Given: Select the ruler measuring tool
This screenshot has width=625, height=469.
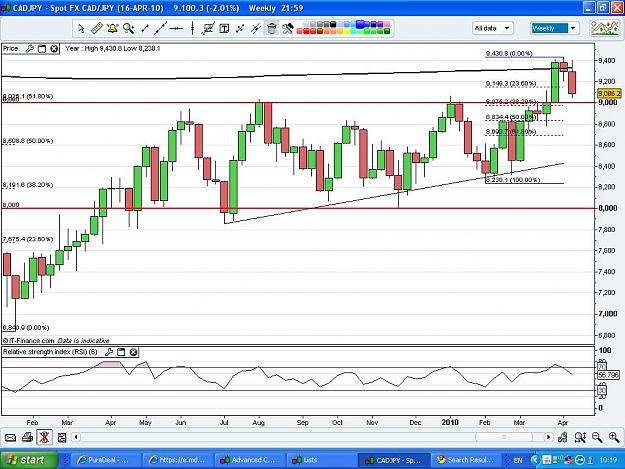Looking at the screenshot, I should coord(96,28).
